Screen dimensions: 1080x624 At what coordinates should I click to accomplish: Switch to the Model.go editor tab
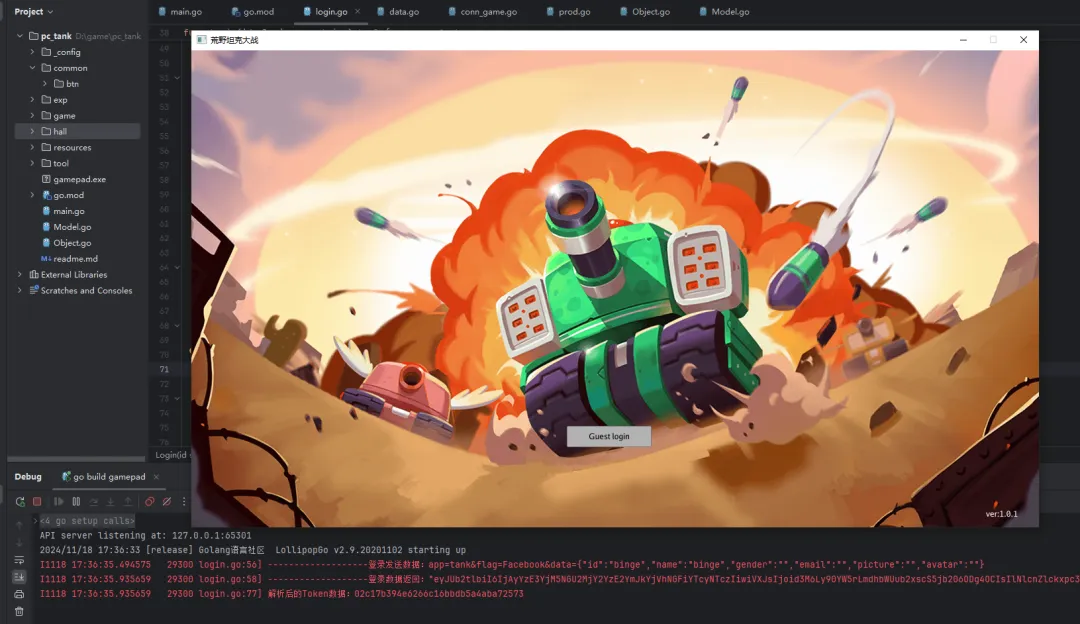[x=724, y=12]
